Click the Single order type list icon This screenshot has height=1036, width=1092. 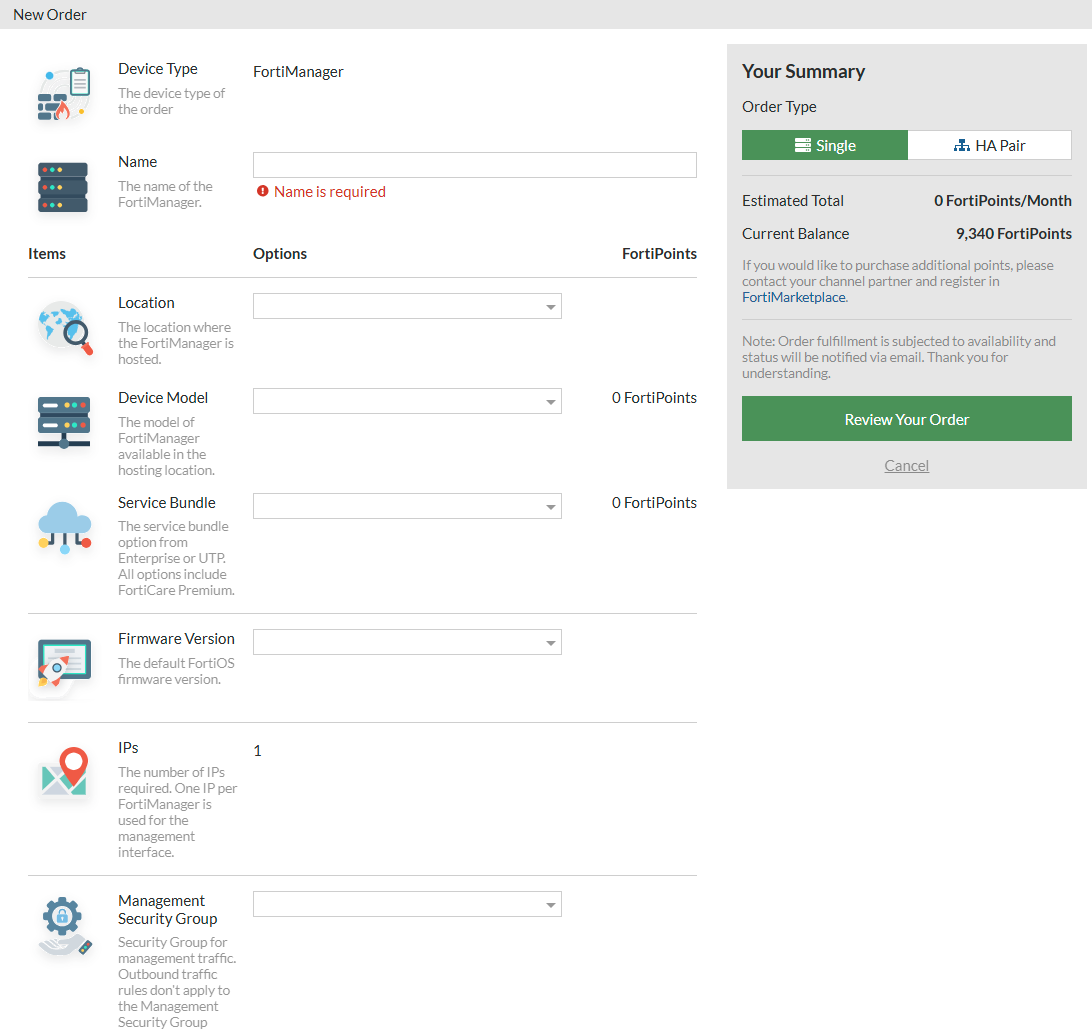point(803,145)
